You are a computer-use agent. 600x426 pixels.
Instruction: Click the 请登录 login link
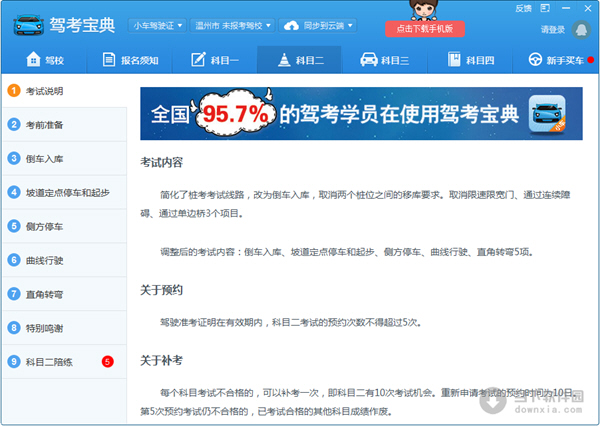pos(553,29)
